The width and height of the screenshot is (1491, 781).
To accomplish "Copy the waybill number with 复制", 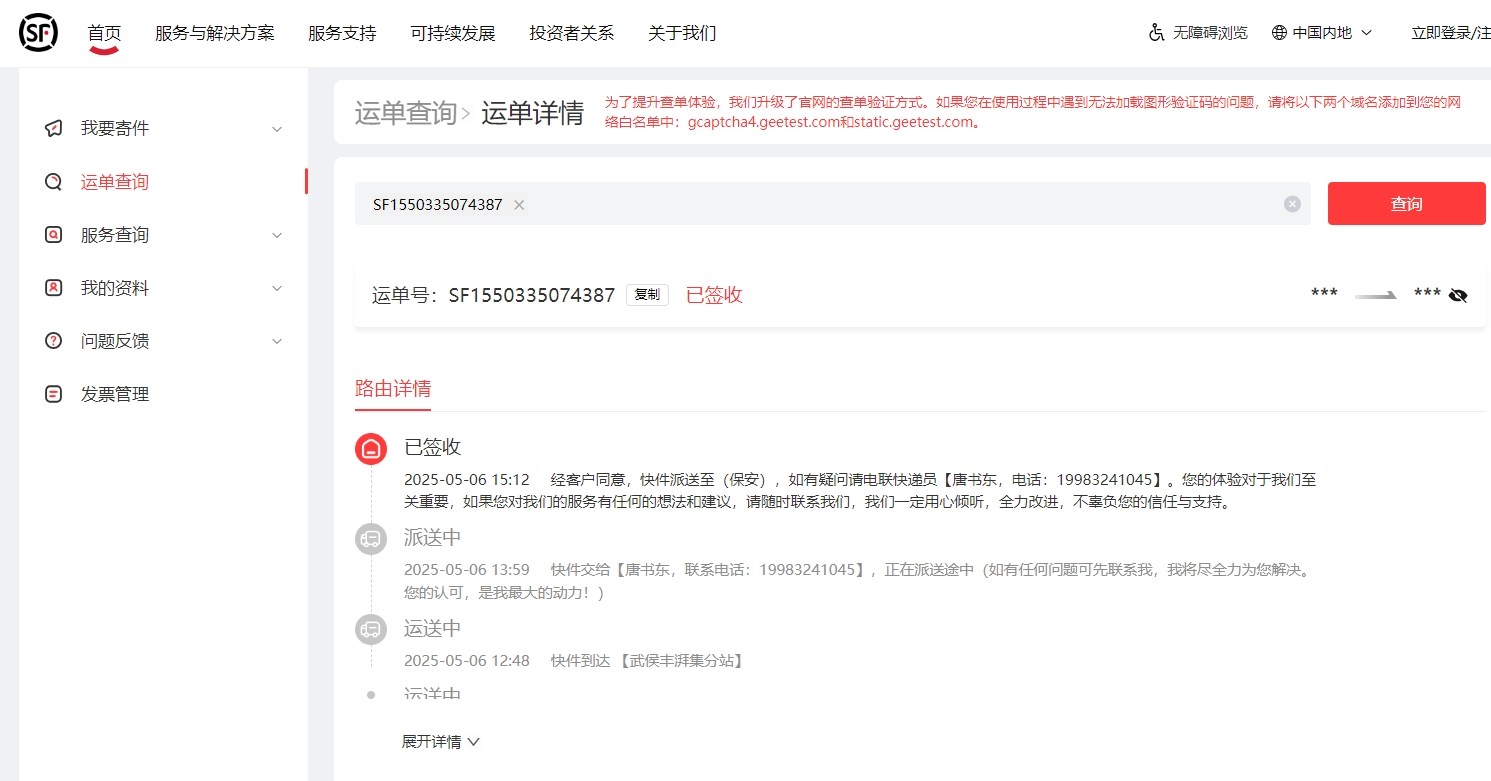I will point(647,295).
